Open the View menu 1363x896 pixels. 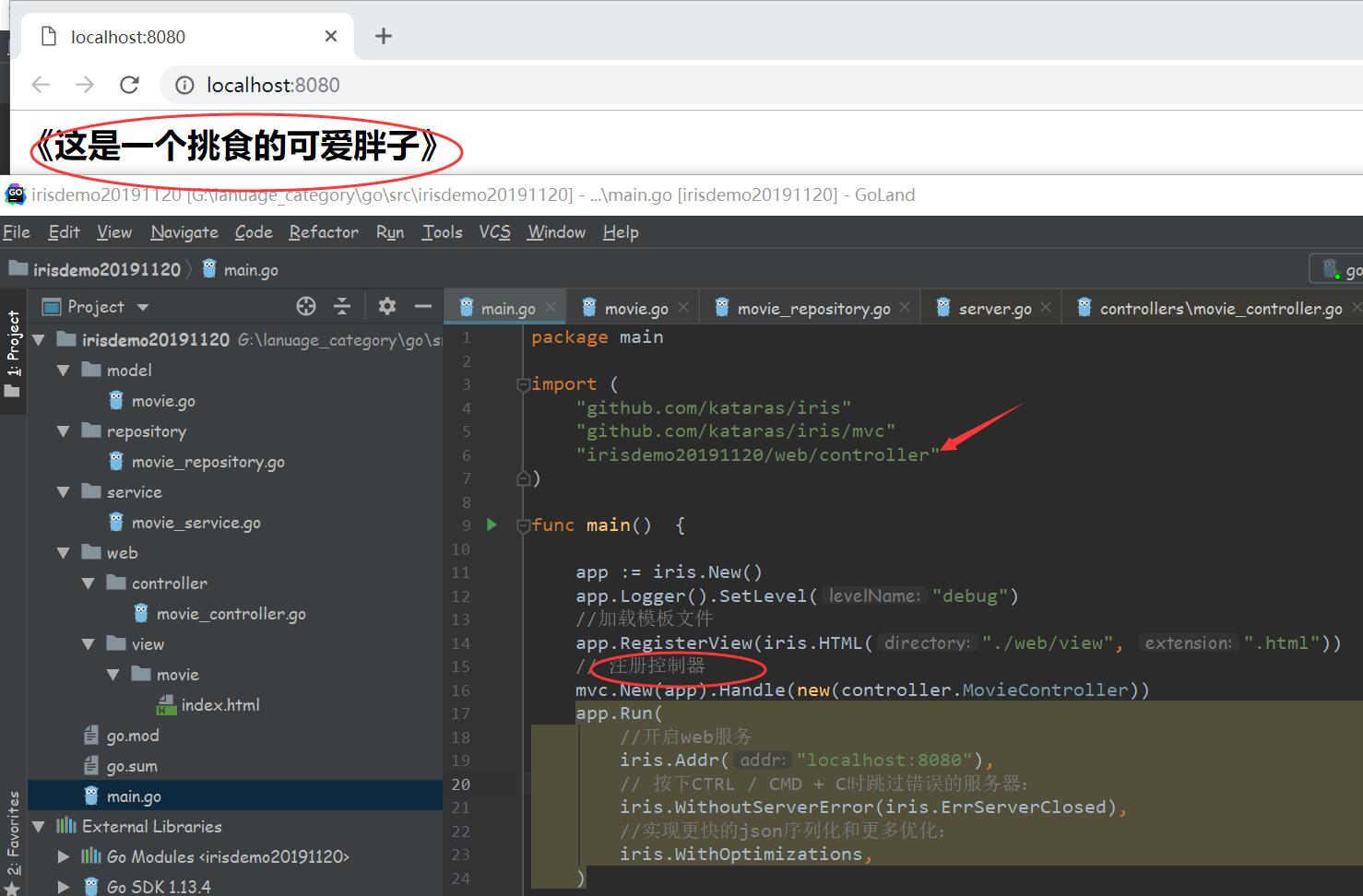[114, 232]
